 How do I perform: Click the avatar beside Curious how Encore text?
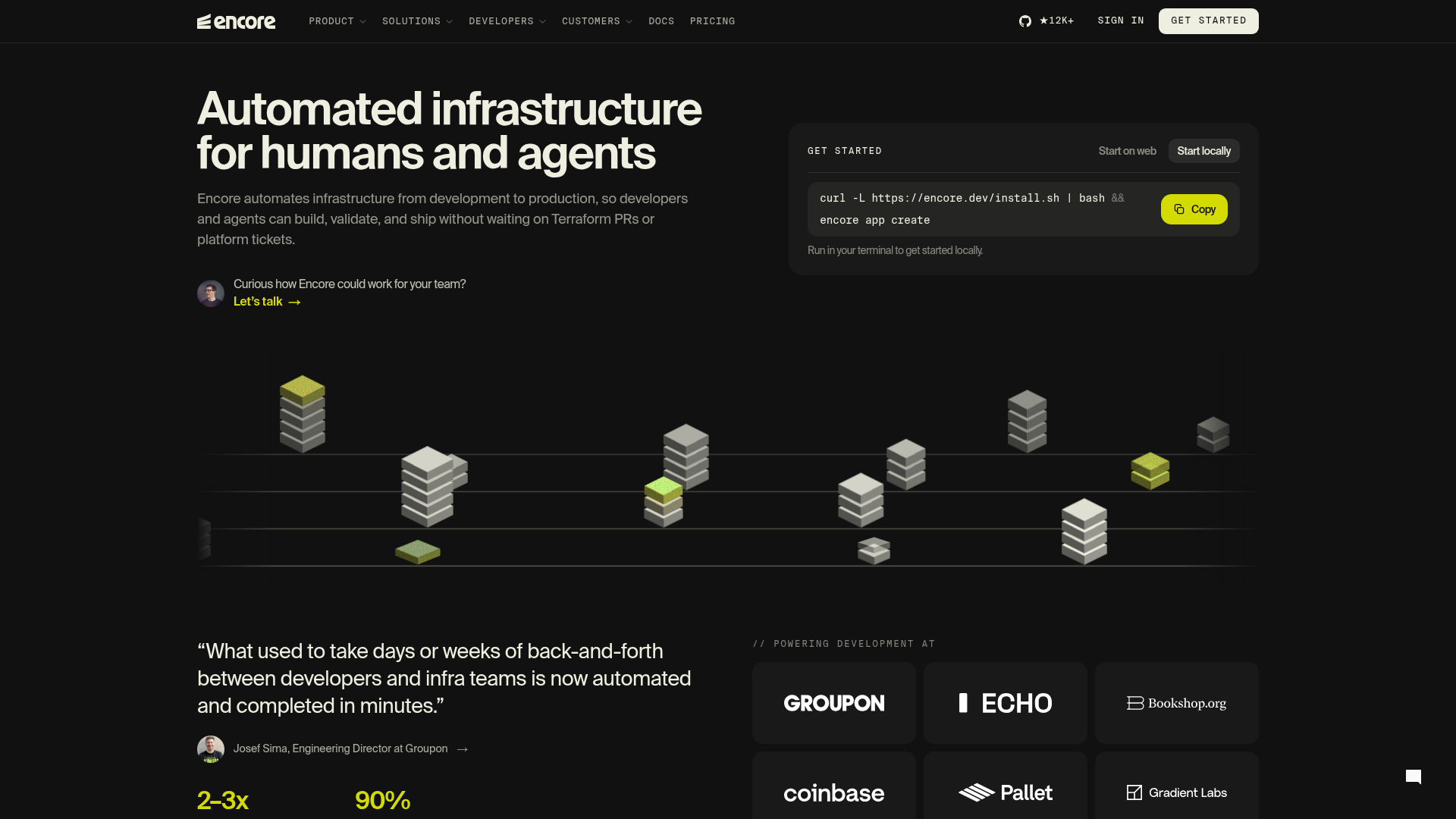(211, 293)
